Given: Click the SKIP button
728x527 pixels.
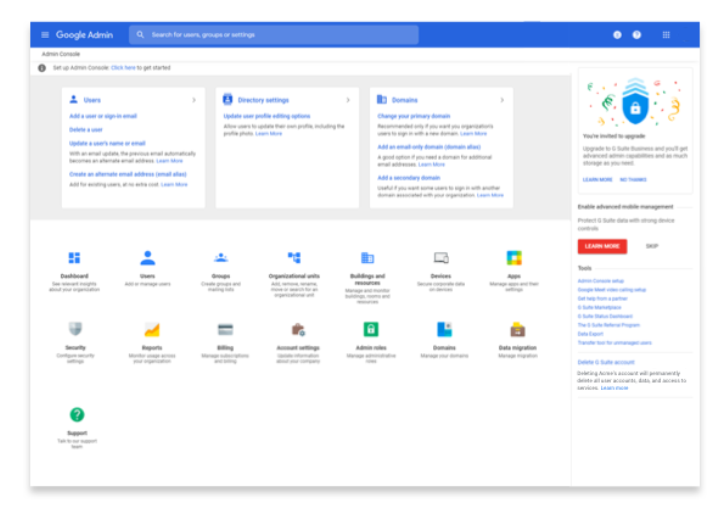Looking at the screenshot, I should (x=652, y=246).
